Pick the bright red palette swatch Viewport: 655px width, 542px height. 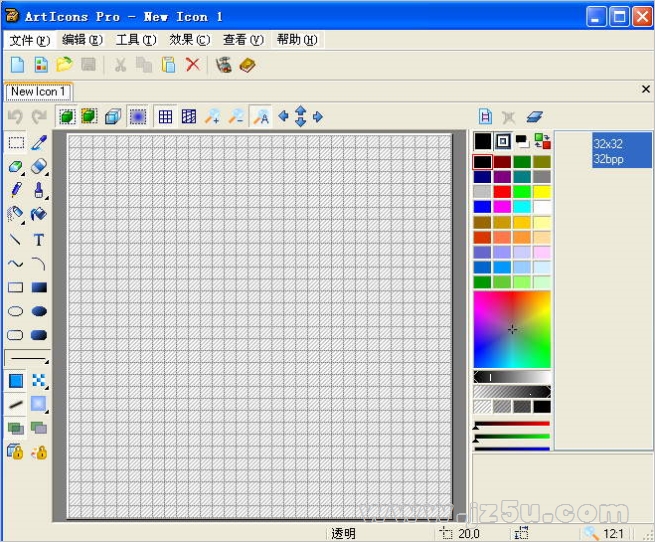tap(502, 192)
